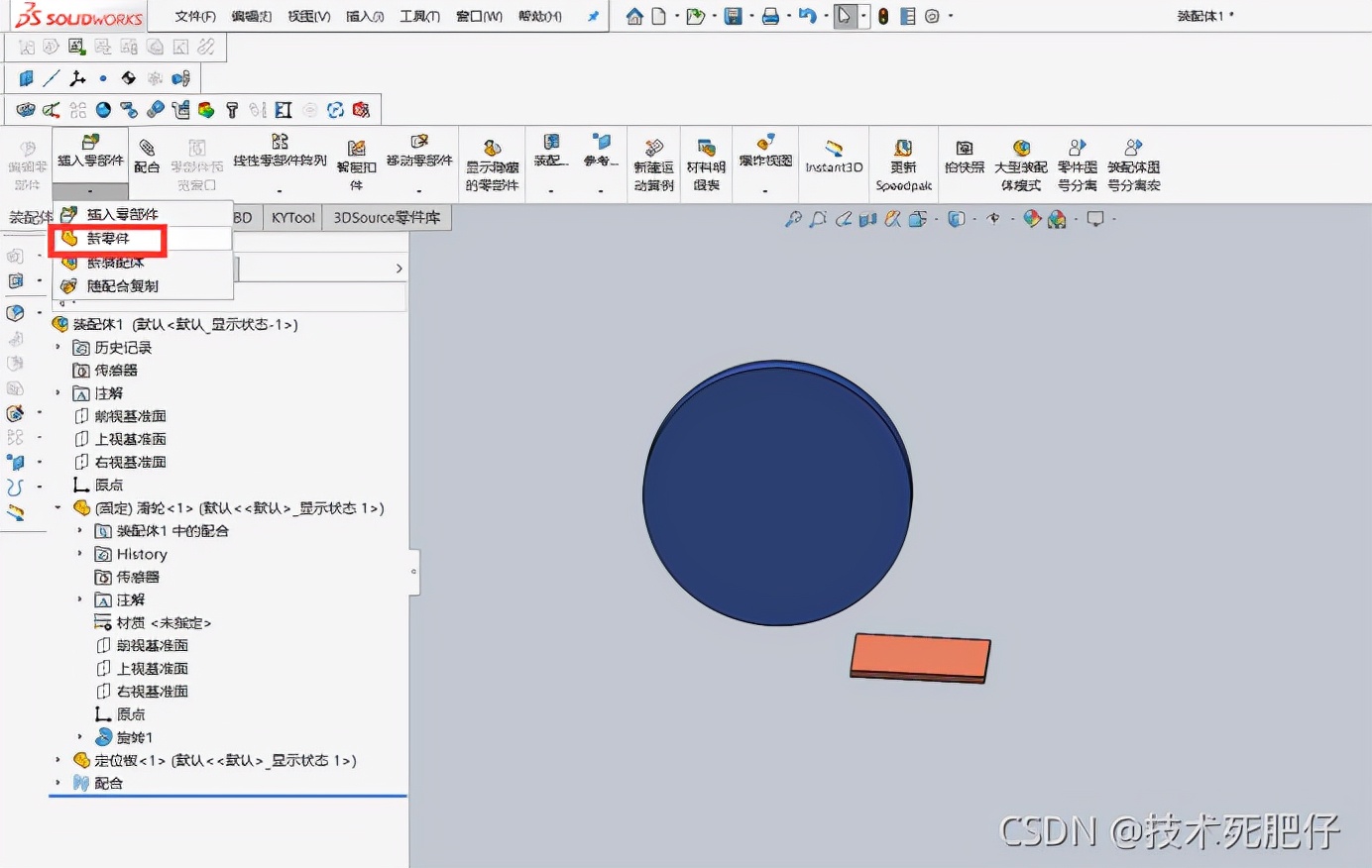This screenshot has height=868, width=1372.
Task: Expand the 配合 folder at tree bottom
Action: click(x=58, y=783)
